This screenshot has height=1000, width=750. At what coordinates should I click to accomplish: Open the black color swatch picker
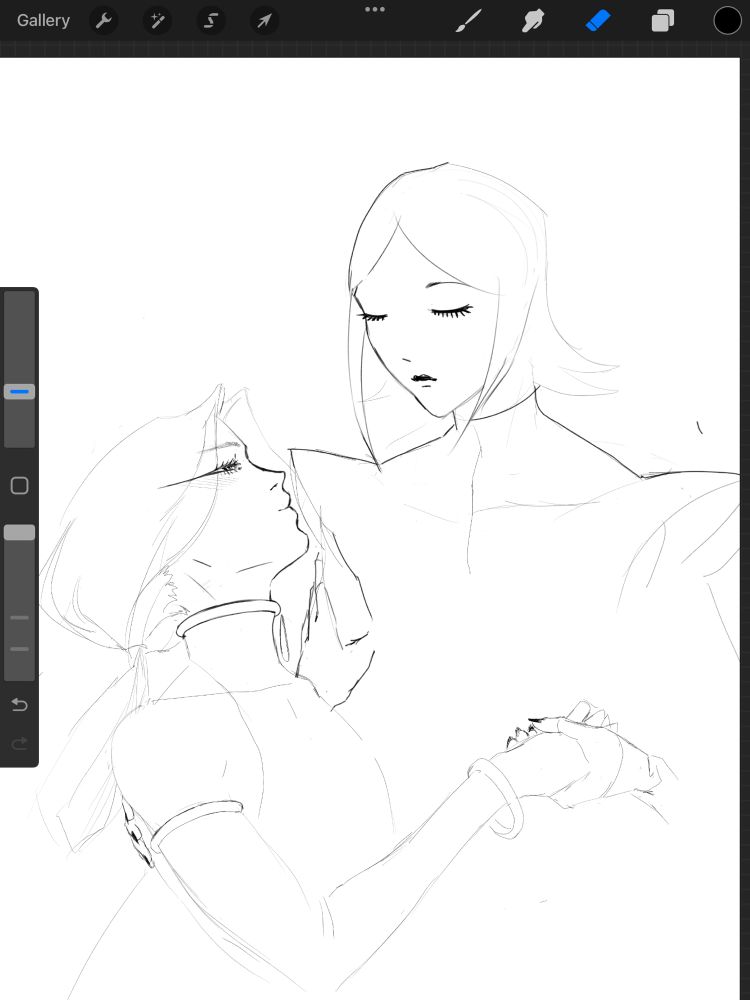[727, 20]
